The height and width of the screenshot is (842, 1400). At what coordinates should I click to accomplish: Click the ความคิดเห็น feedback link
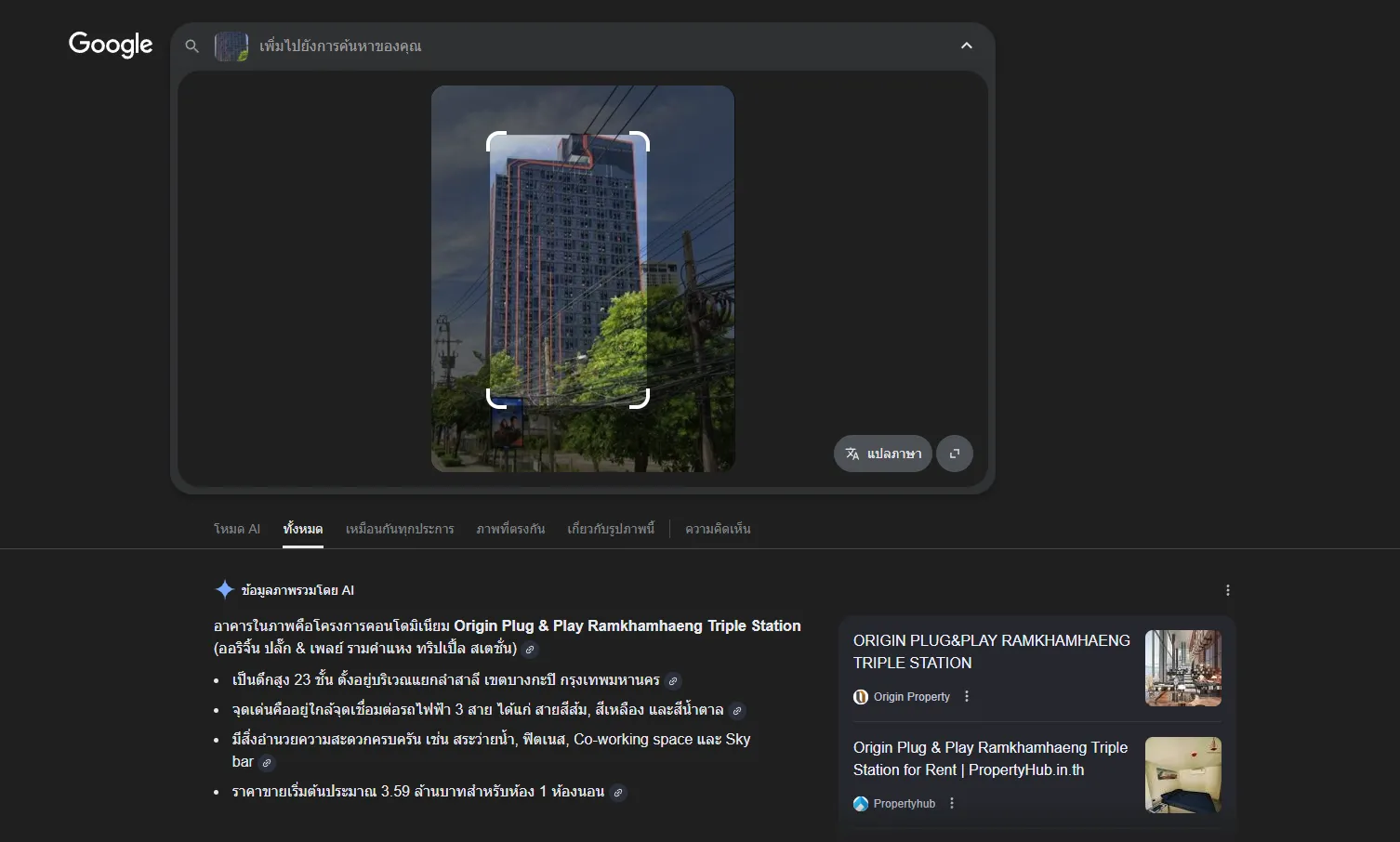tap(718, 529)
